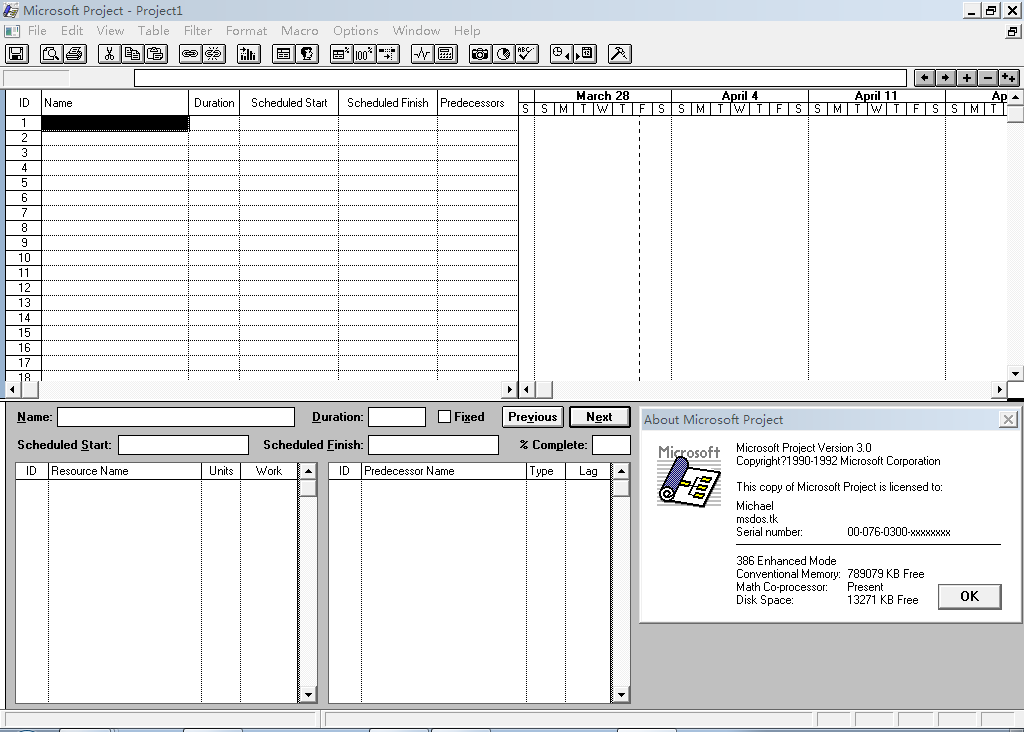The width and height of the screenshot is (1024, 732).
Task: Select the camera toolbar icon
Action: (x=478, y=53)
